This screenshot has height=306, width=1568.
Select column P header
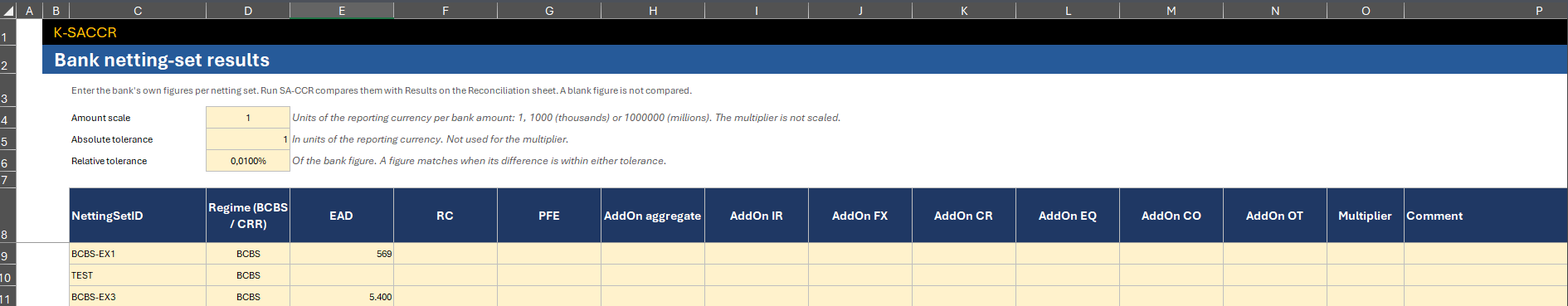[x=1486, y=11]
